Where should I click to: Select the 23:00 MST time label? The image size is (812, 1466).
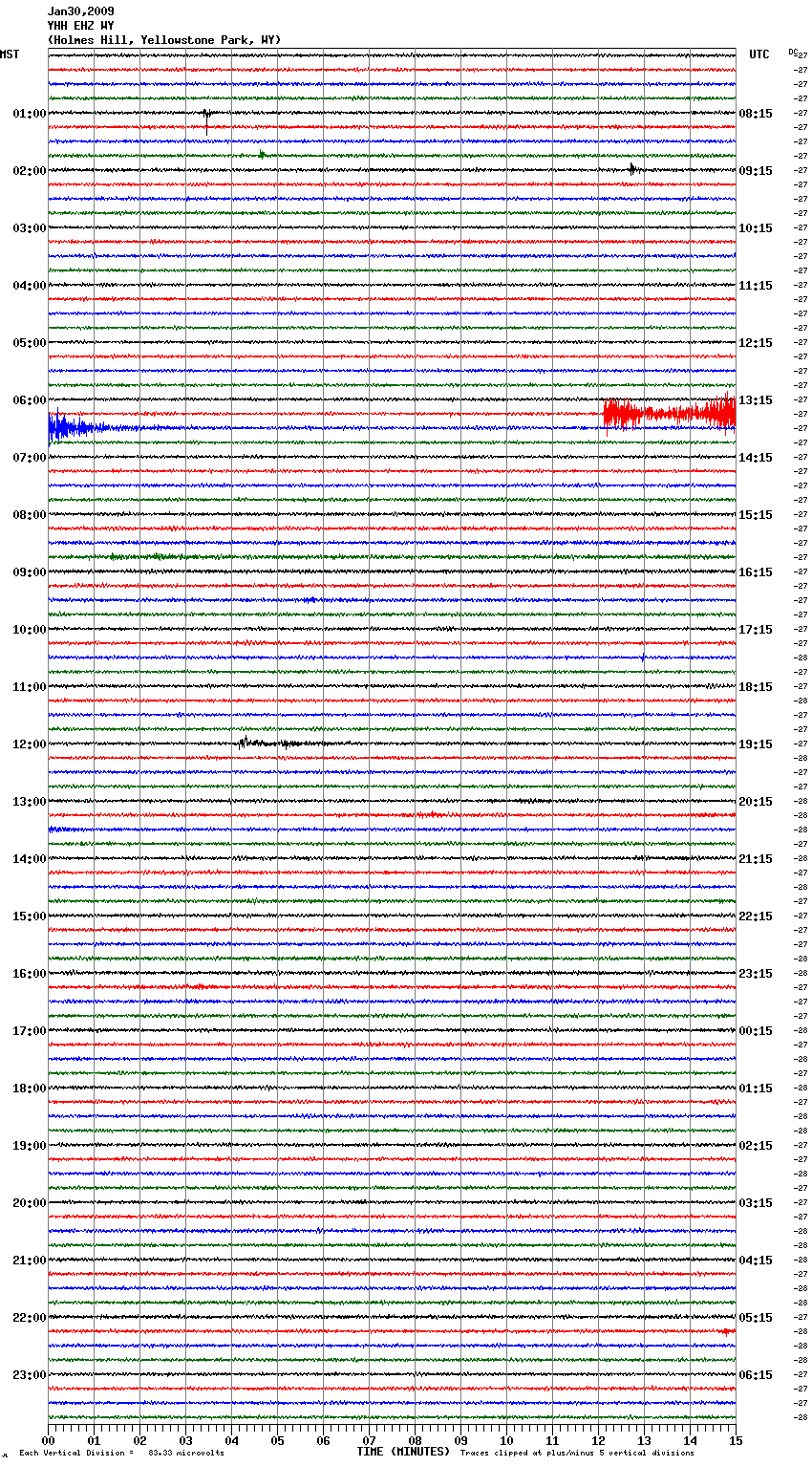pyautogui.click(x=30, y=1375)
